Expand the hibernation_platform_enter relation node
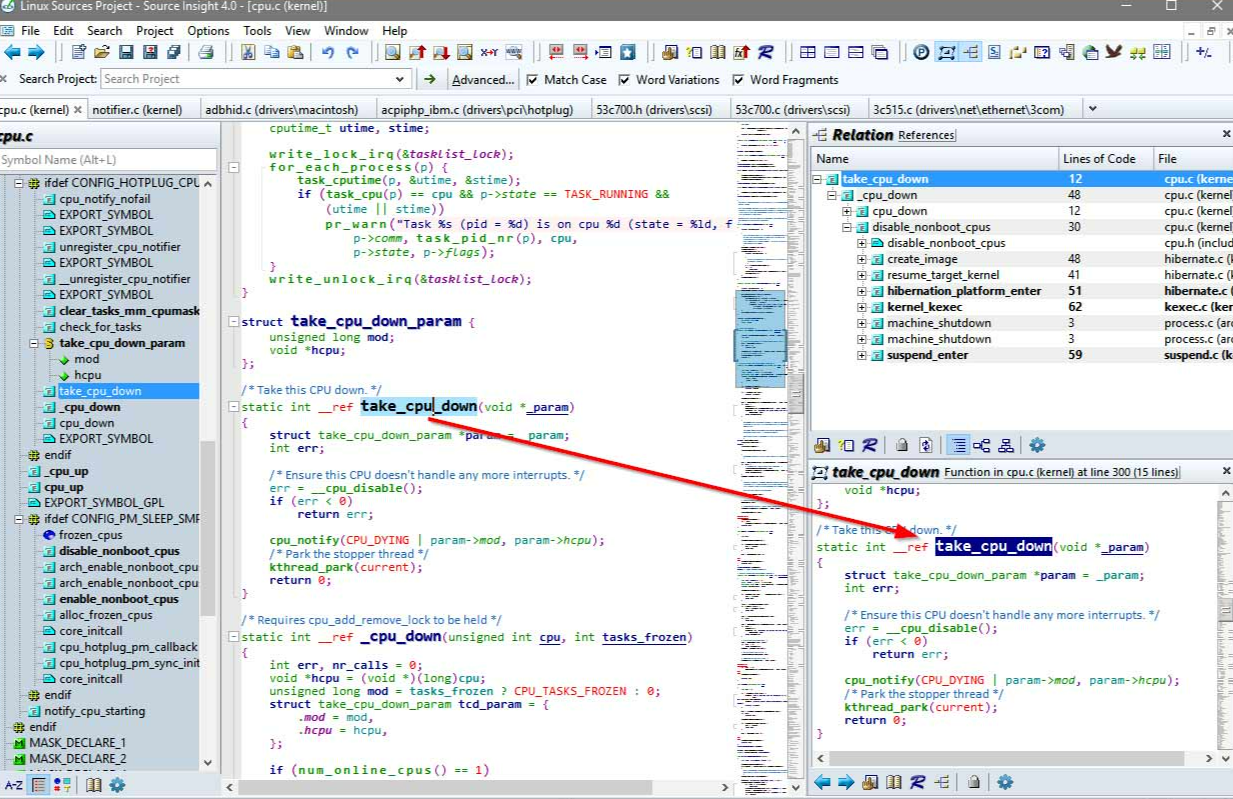The image size is (1233, 799). coord(862,291)
